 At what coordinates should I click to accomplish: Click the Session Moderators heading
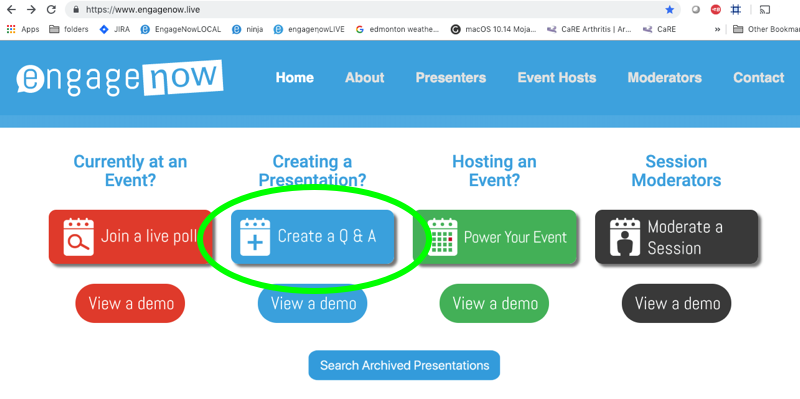[x=677, y=171]
